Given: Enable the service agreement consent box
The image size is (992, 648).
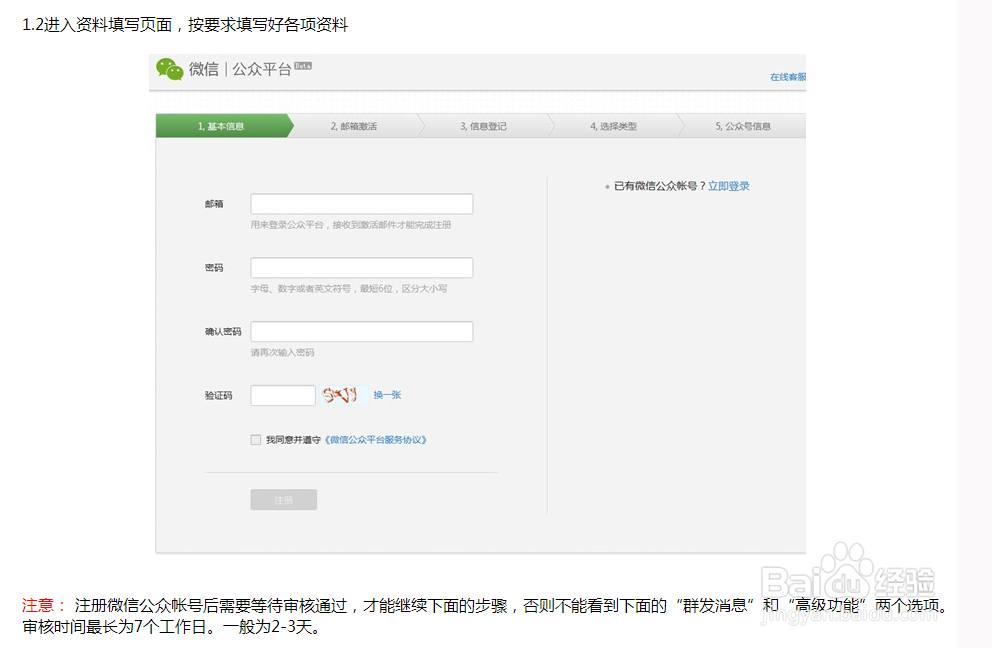Looking at the screenshot, I should pos(256,439).
